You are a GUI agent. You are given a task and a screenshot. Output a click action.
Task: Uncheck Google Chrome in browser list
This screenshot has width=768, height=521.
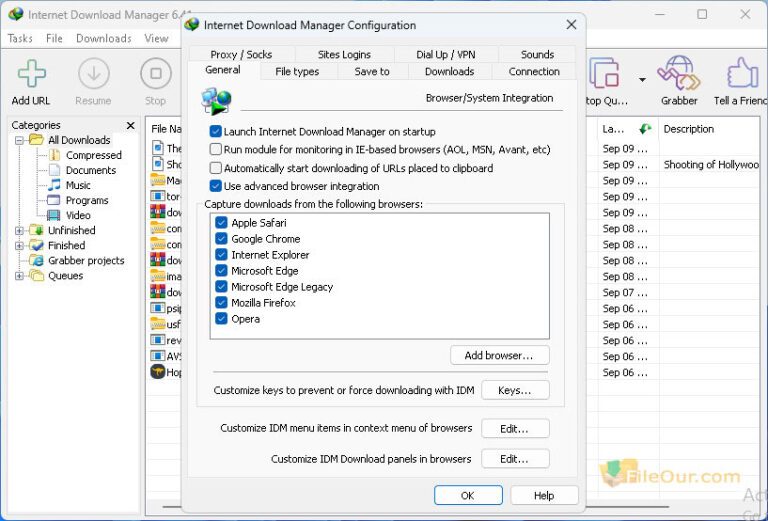click(221, 239)
